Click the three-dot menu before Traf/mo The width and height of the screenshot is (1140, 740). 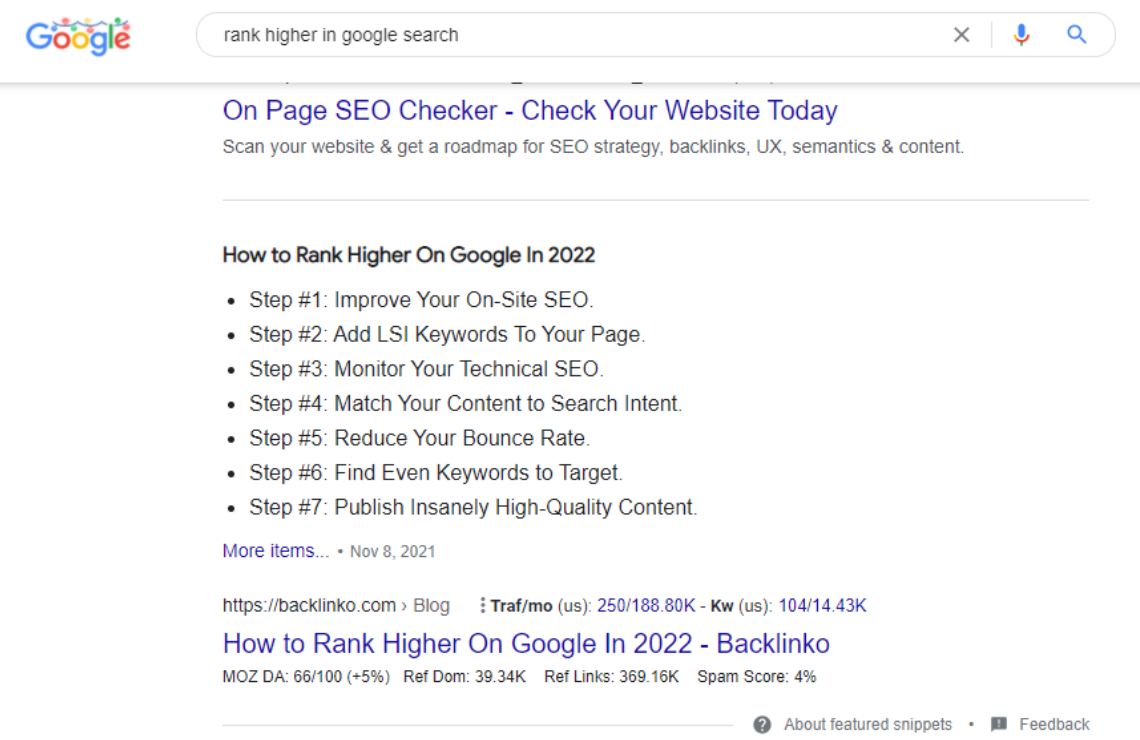pos(482,606)
